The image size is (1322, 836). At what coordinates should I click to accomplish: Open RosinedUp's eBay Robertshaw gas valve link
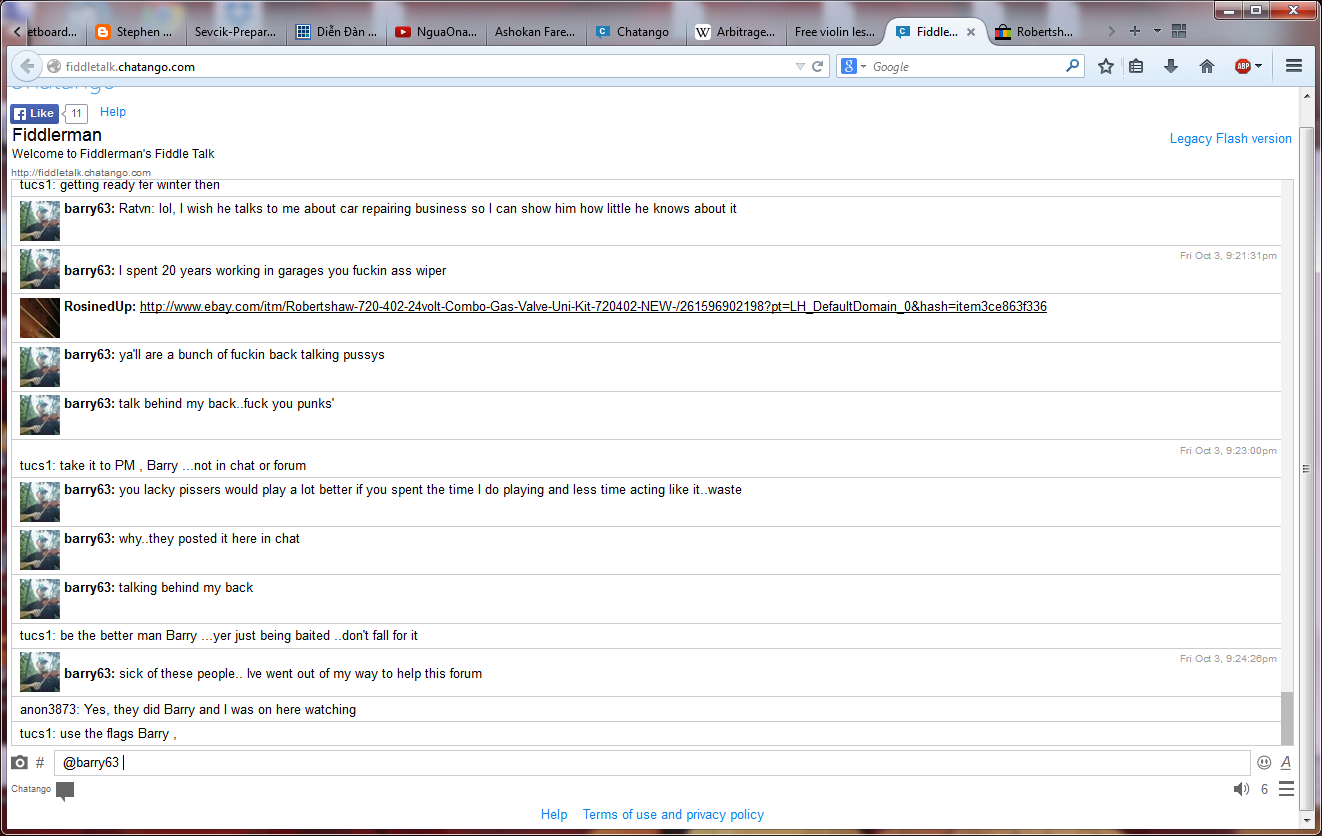593,307
